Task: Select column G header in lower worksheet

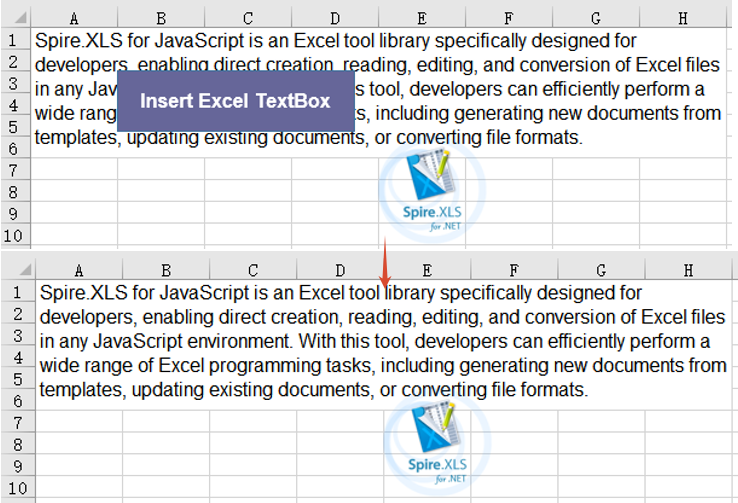Action: 601,271
